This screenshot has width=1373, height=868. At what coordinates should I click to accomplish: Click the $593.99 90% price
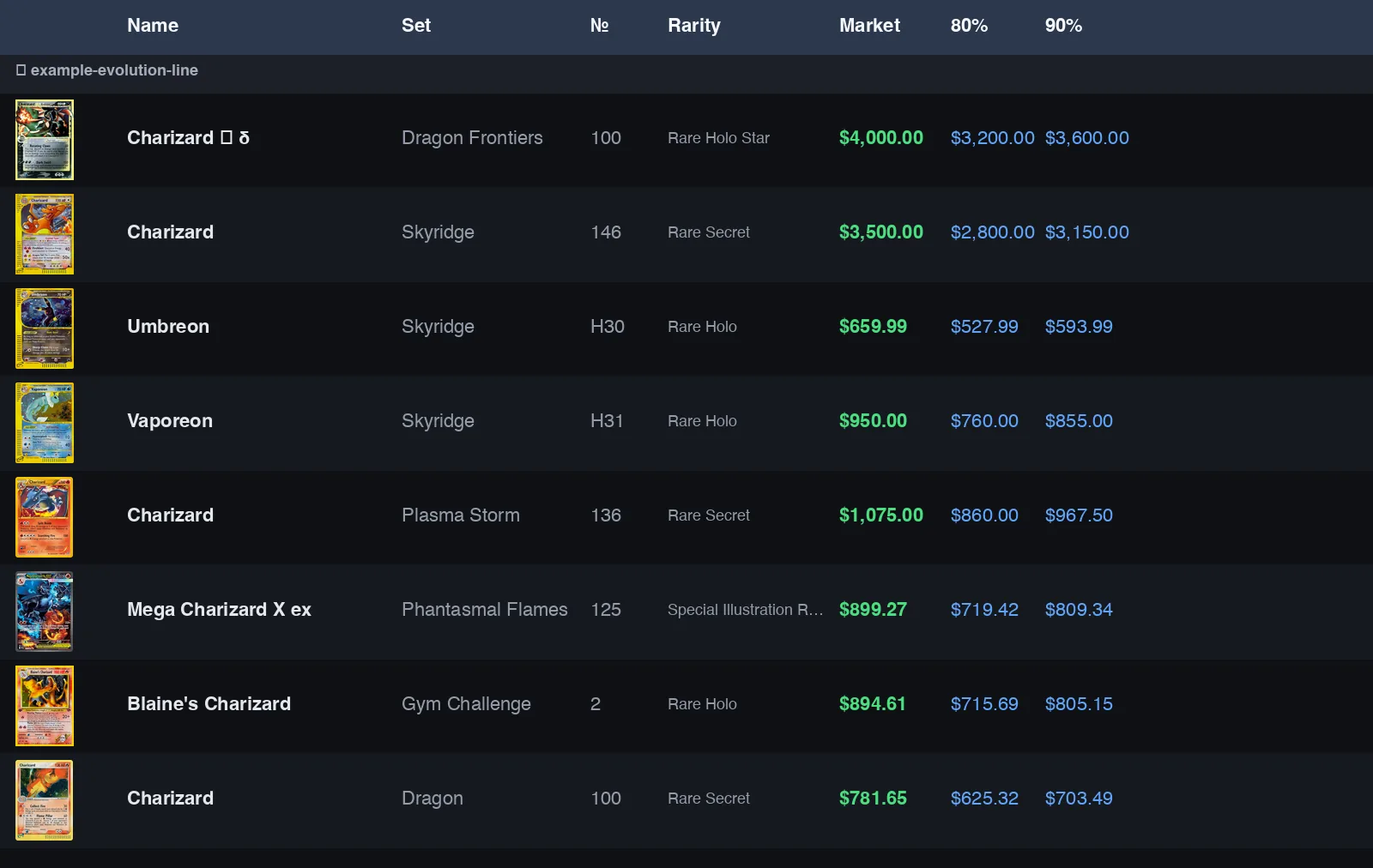1079,327
